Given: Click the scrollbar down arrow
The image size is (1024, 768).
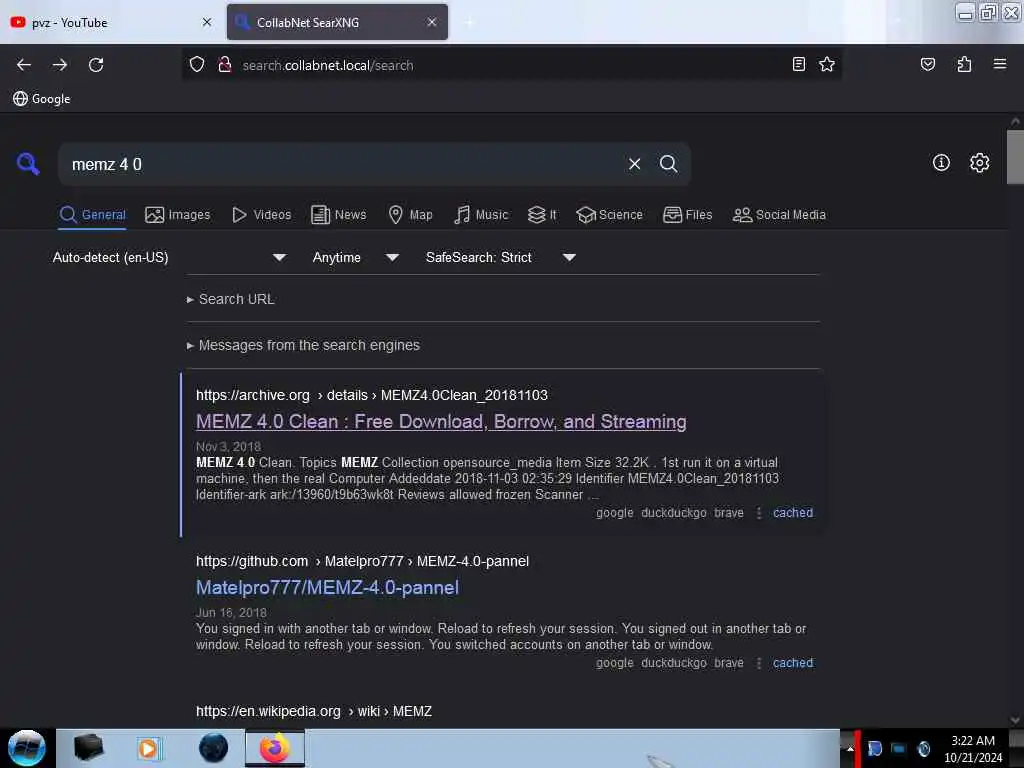Looking at the screenshot, I should [1015, 720].
